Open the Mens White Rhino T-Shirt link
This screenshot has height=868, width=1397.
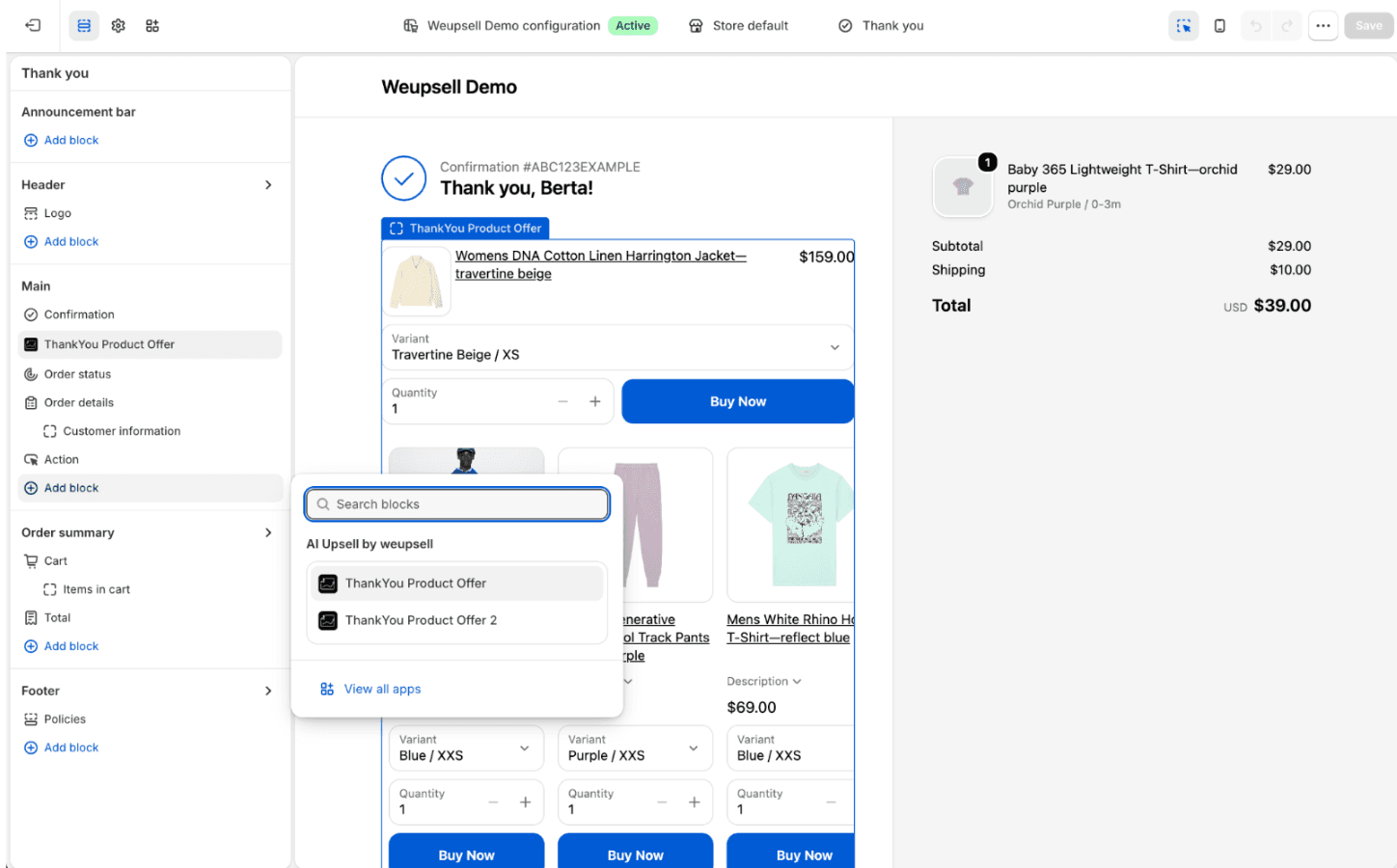point(790,629)
